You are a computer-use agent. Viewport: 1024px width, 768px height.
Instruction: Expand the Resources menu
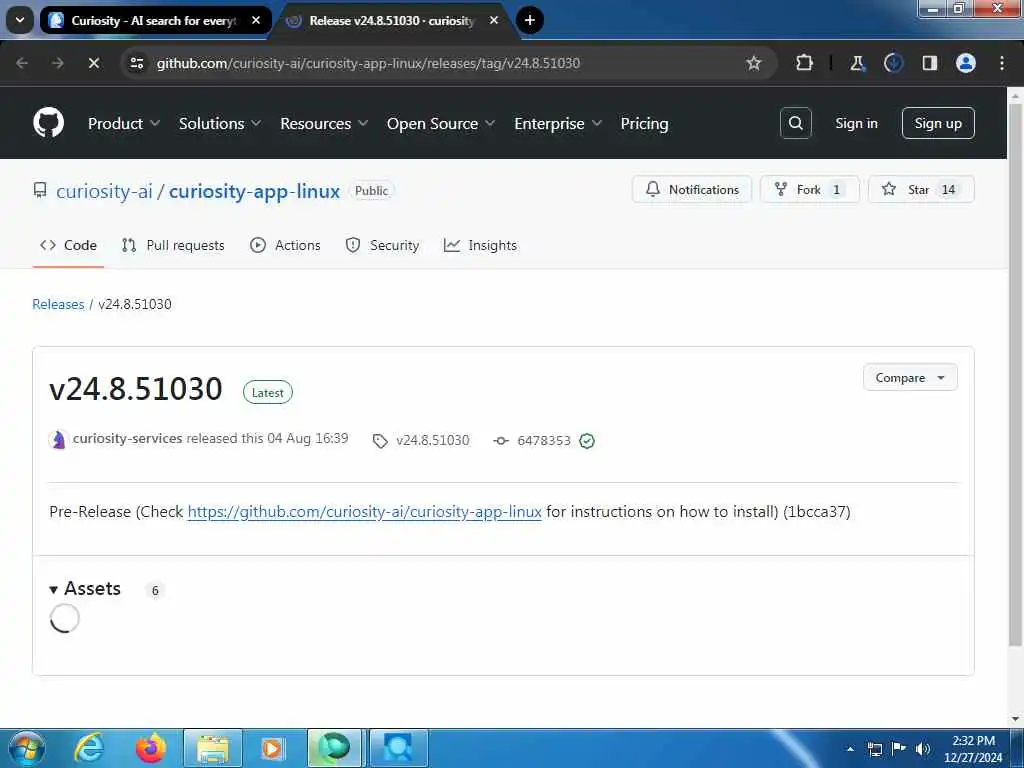(324, 123)
